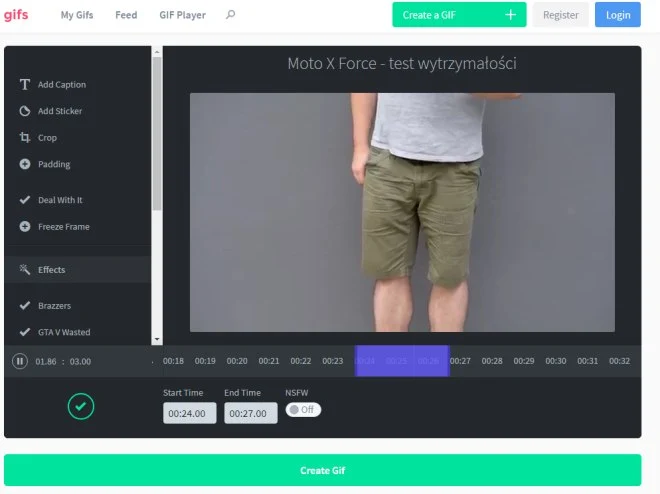Click the sidebar scrollbar up arrow
This screenshot has height=494, width=660.
(x=157, y=52)
